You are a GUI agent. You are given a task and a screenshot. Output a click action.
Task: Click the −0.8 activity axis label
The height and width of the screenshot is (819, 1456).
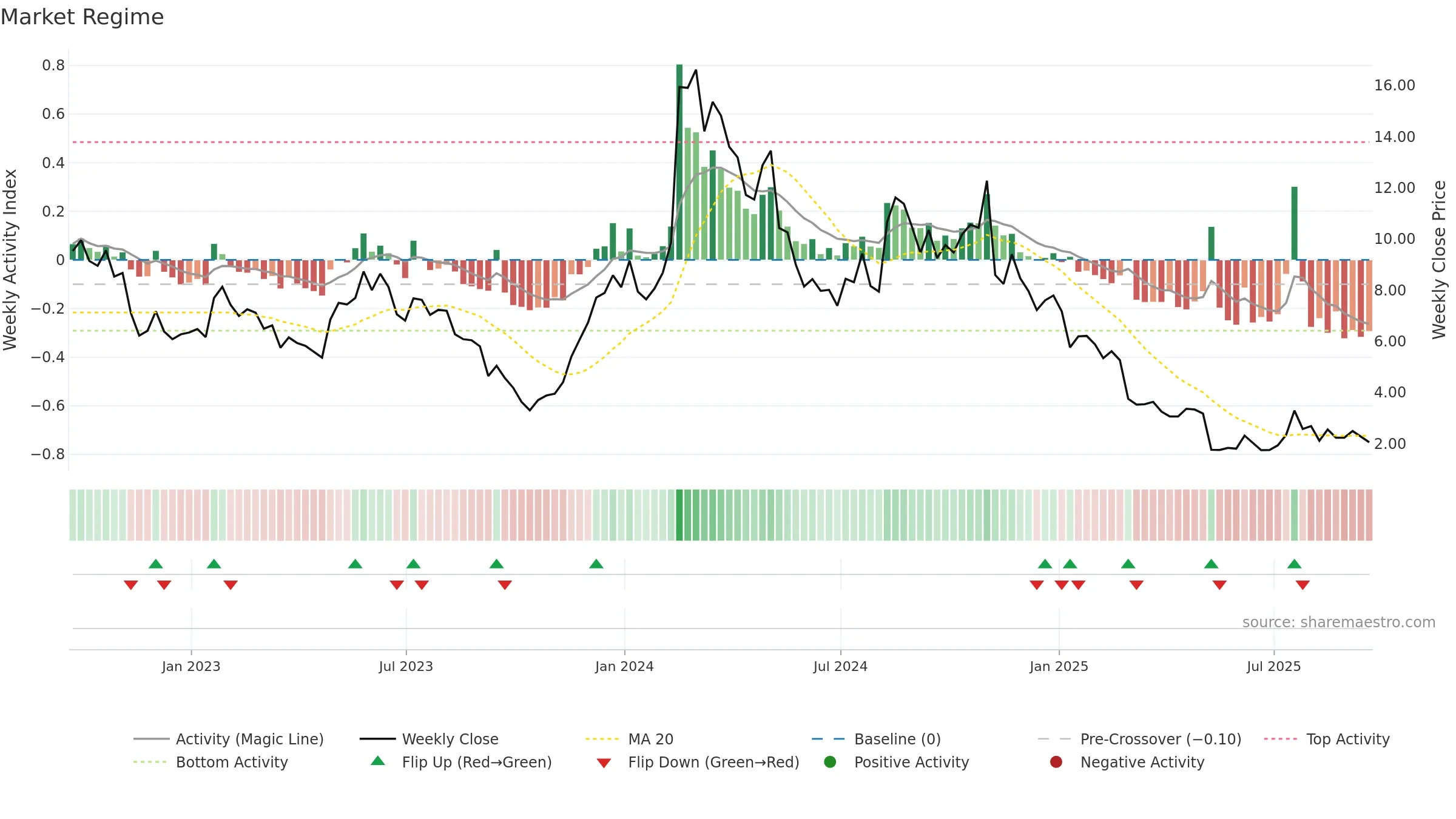[48, 454]
